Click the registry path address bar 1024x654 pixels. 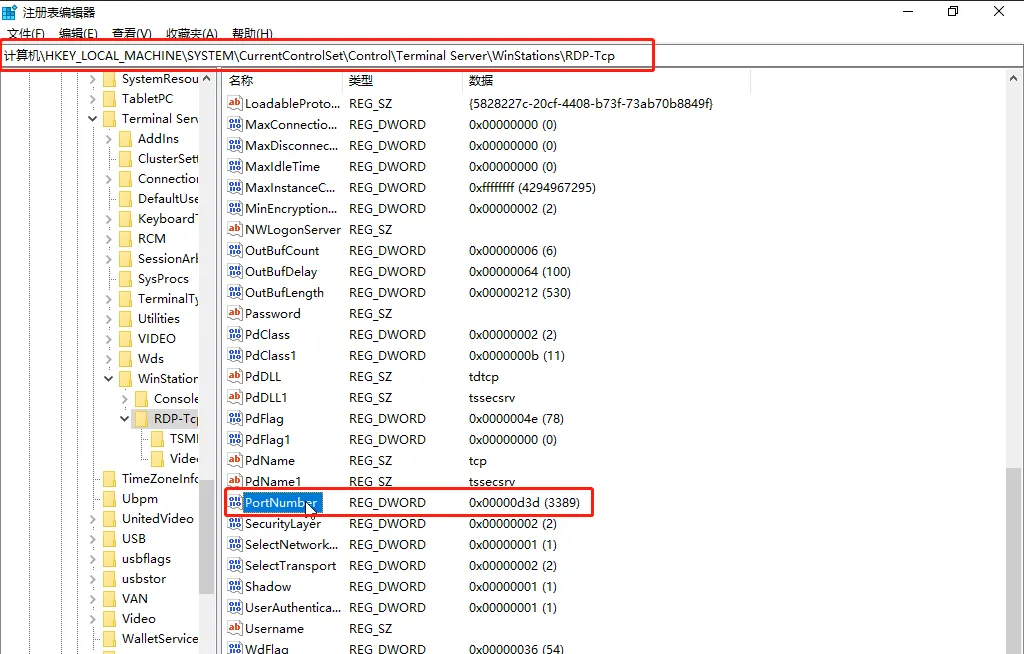[328, 56]
